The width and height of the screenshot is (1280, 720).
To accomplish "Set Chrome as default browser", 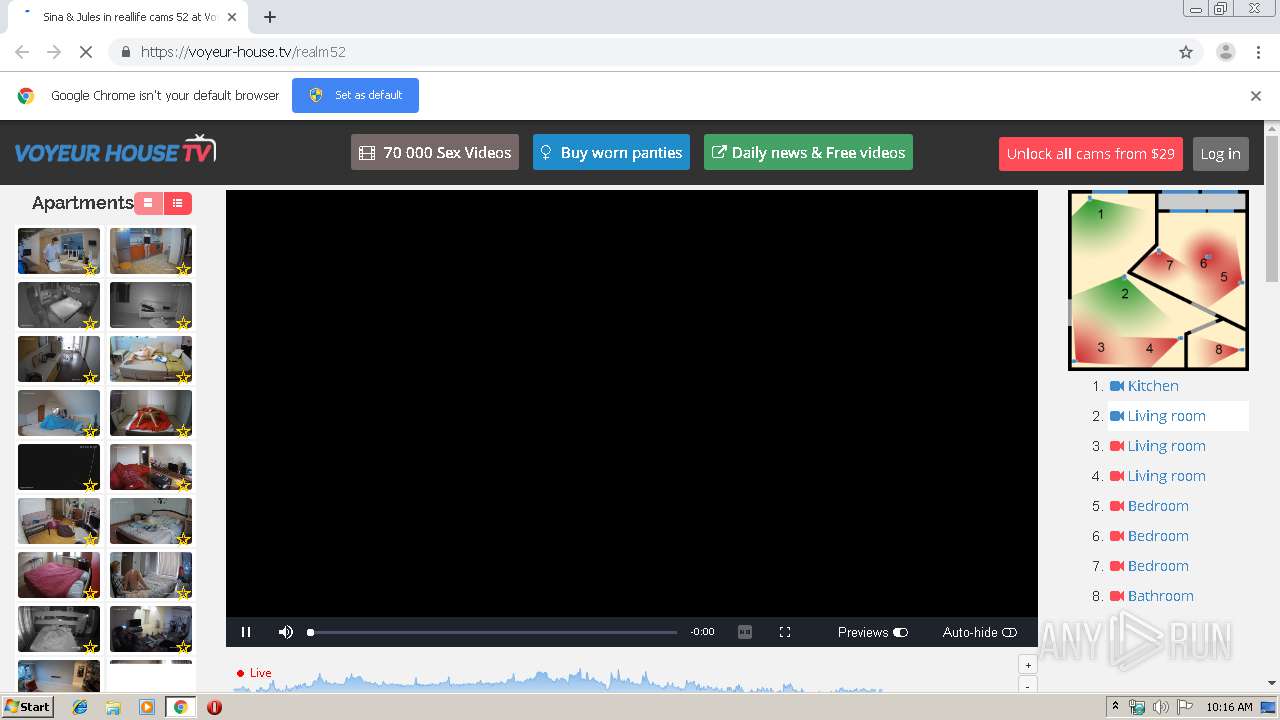I will pyautogui.click(x=355, y=96).
